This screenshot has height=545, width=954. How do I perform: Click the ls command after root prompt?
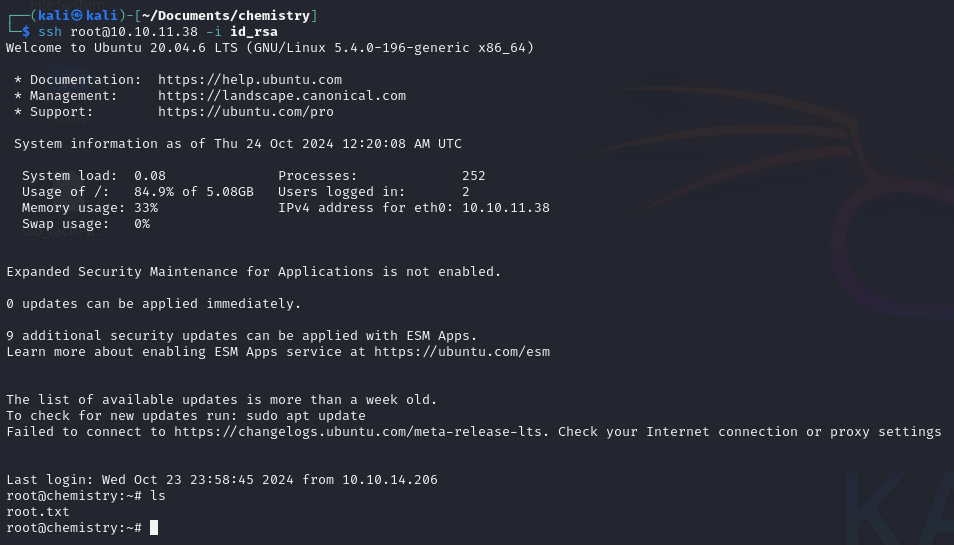pos(158,496)
